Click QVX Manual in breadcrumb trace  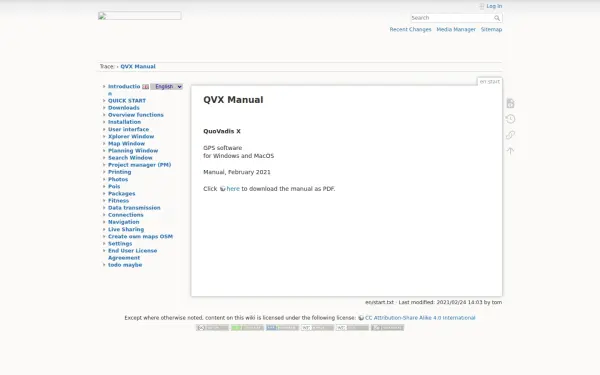138,67
